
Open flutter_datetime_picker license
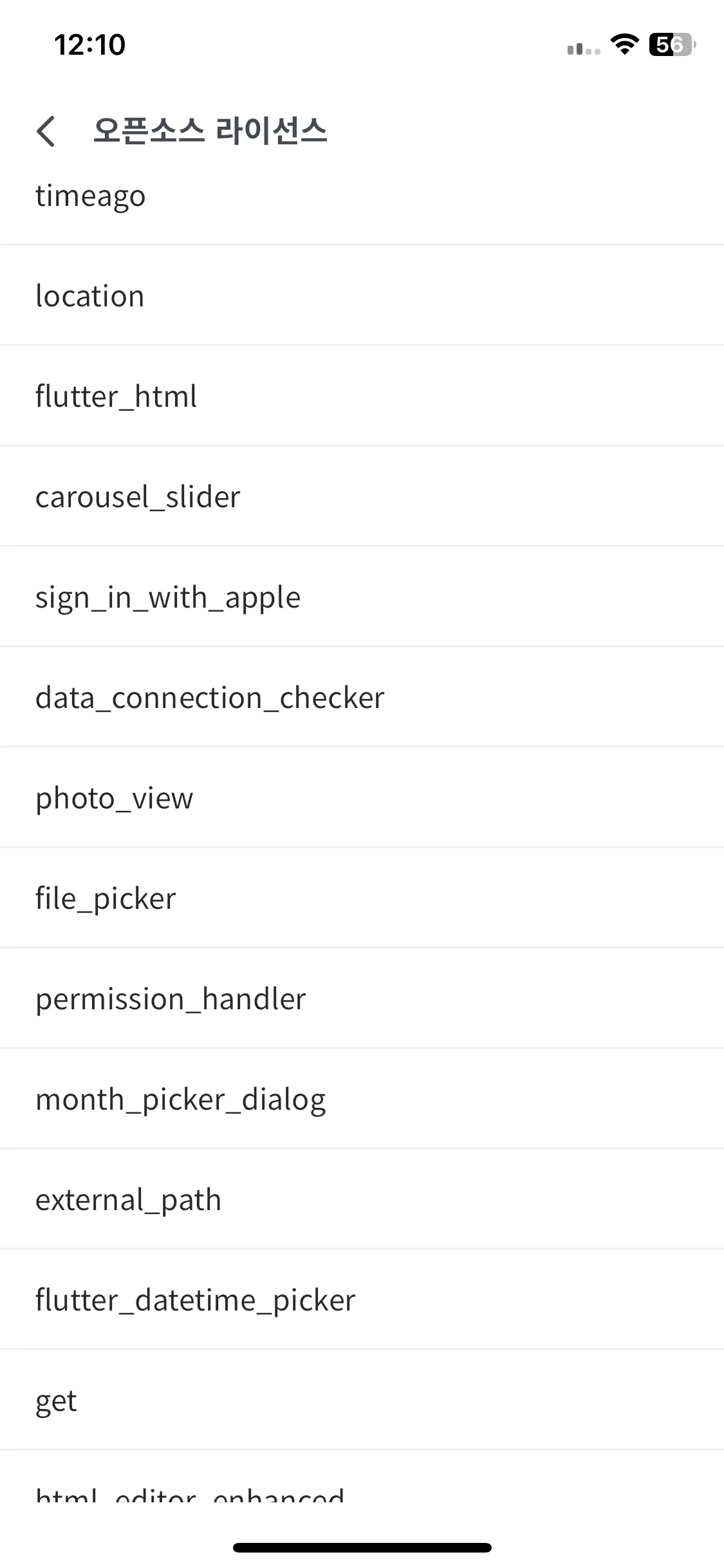tap(362, 1300)
